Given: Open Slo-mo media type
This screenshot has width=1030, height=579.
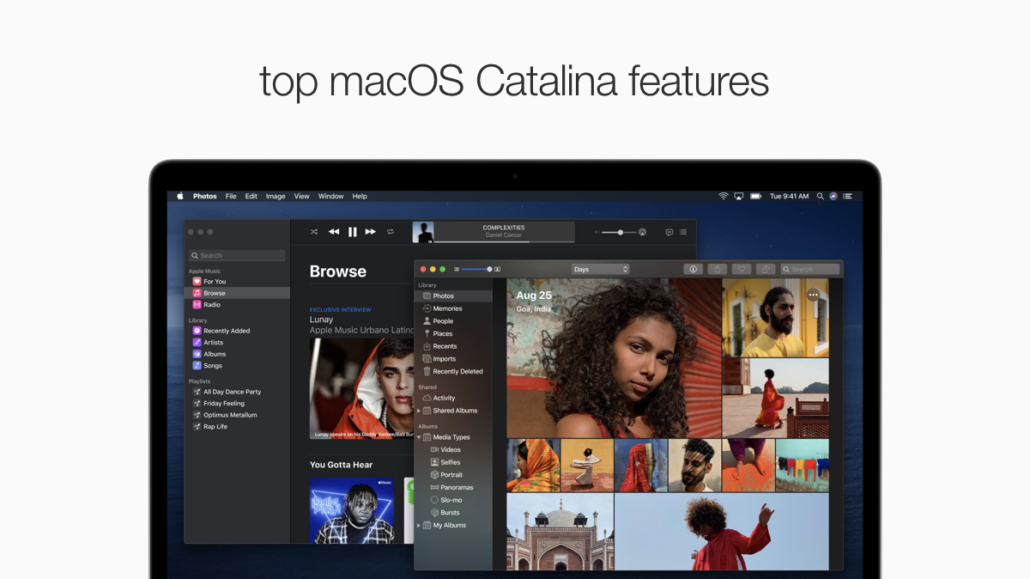Looking at the screenshot, I should click(454, 500).
